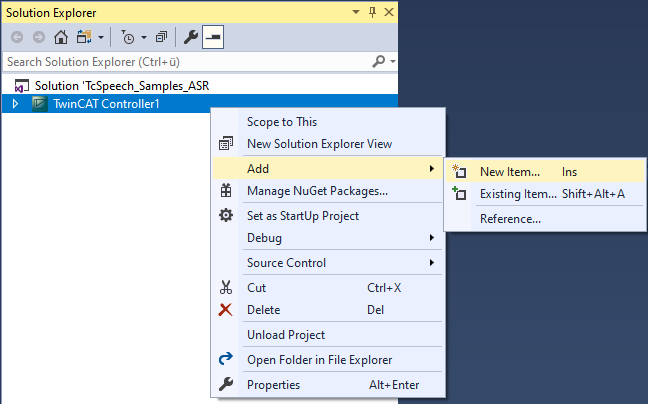
Task: Choose Open Folder in File Explorer
Action: (319, 360)
